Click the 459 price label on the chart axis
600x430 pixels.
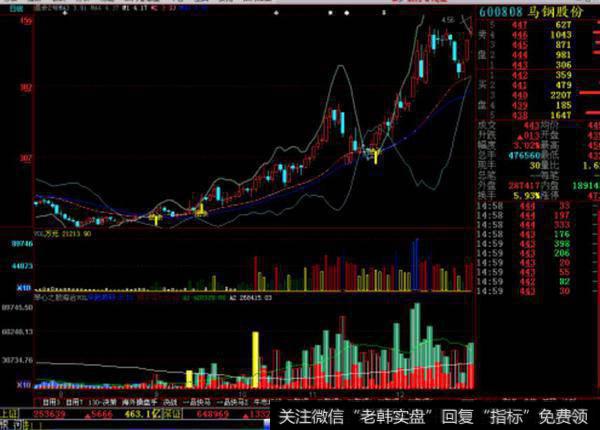(23, 20)
